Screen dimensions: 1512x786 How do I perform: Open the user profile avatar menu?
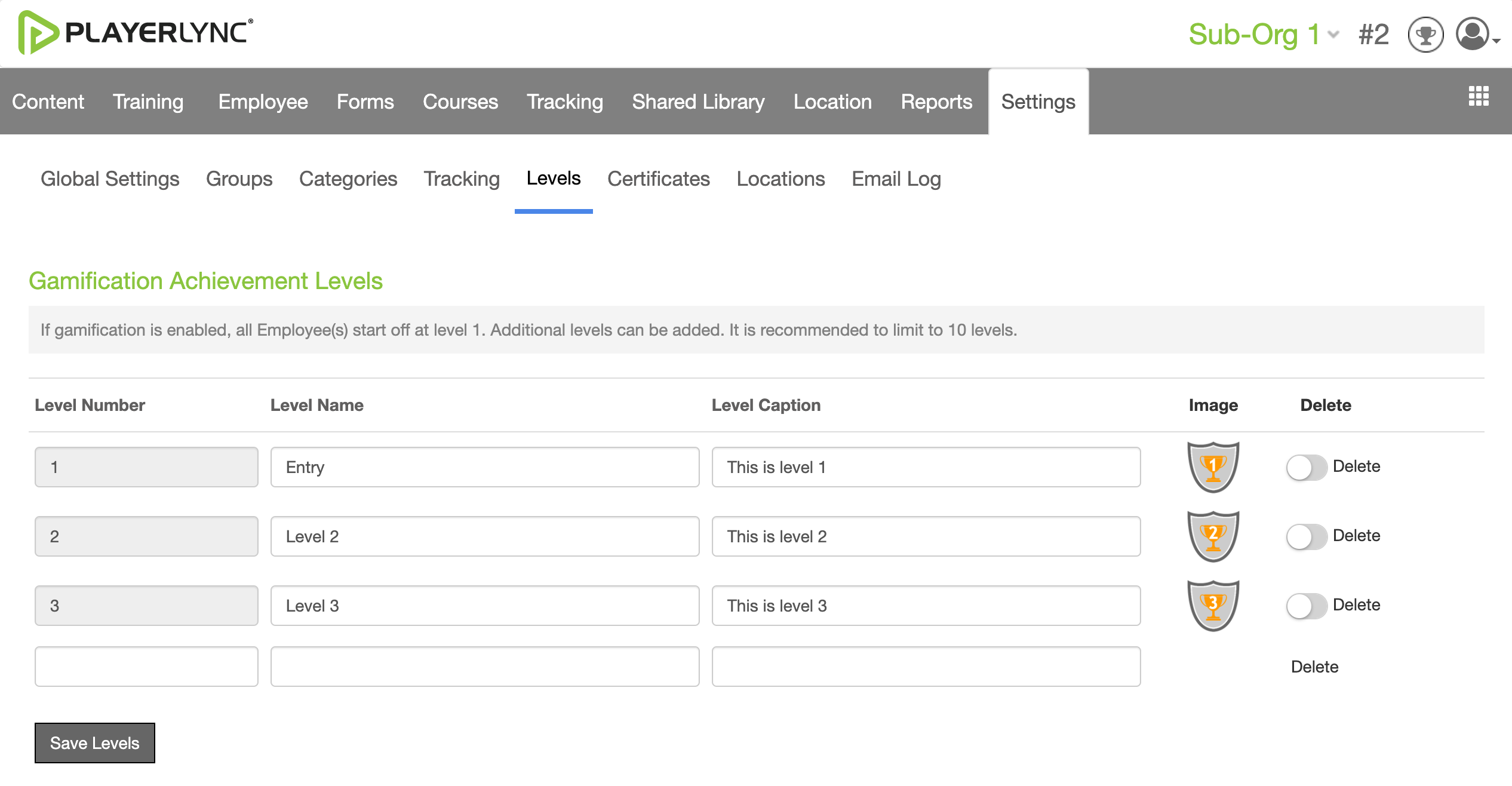tap(1472, 34)
